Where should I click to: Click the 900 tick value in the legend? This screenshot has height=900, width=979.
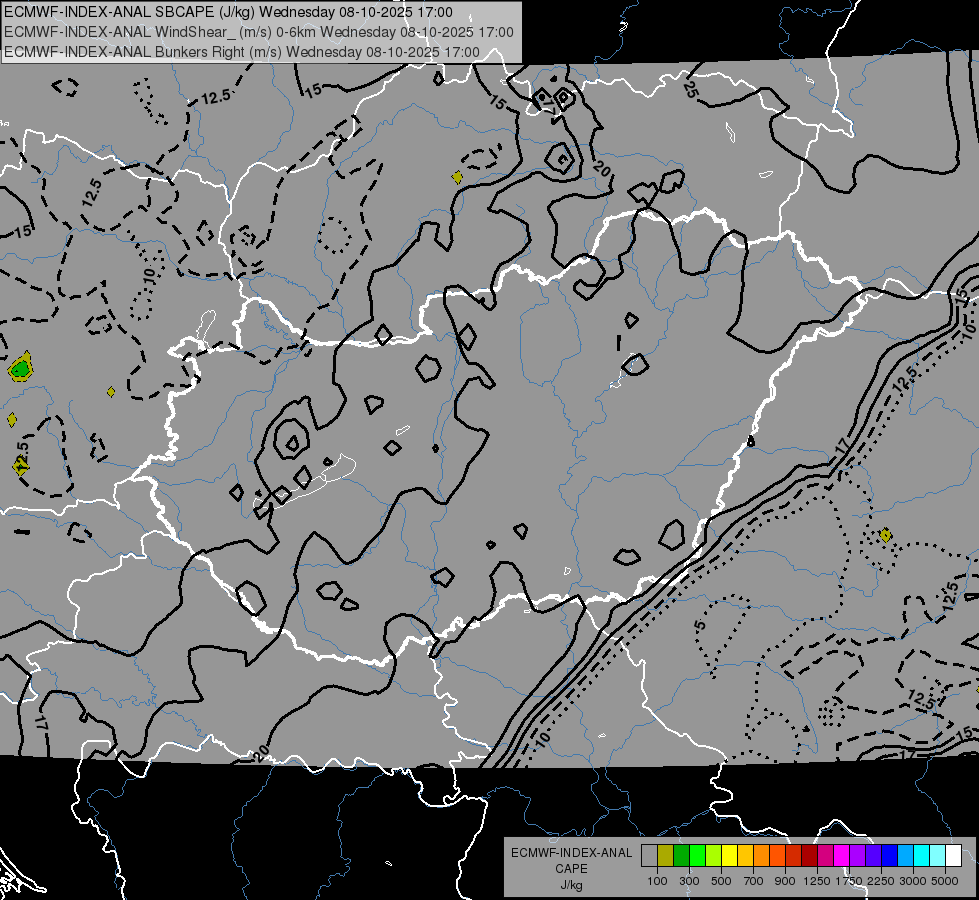tap(785, 881)
